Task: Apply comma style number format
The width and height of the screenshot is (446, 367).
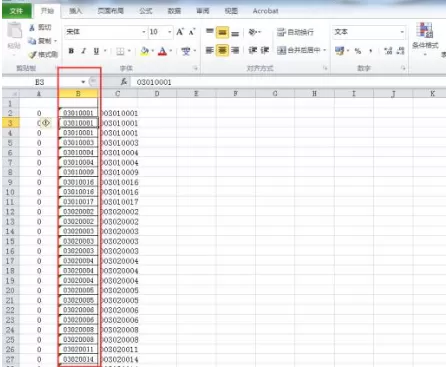Action: [x=371, y=51]
